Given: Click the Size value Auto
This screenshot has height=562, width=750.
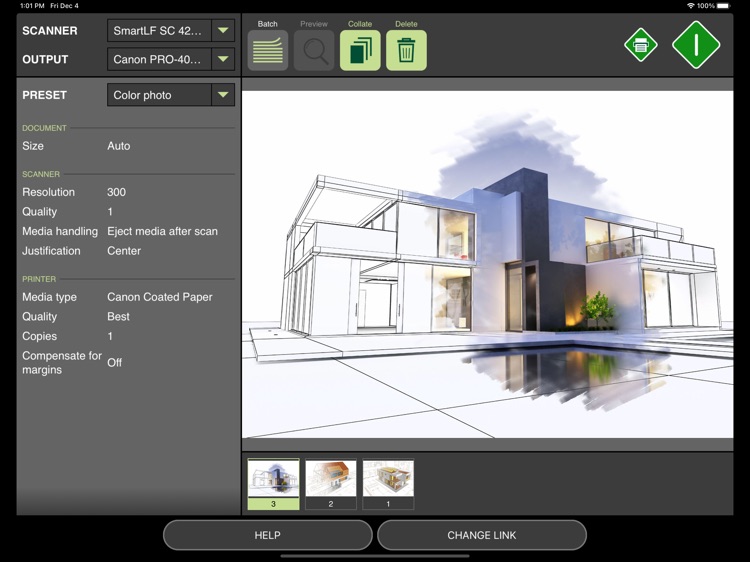Looking at the screenshot, I should (x=119, y=146).
